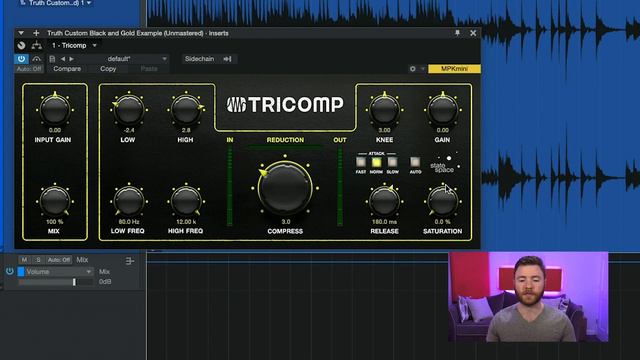Load the previous preset arrow

click(x=62, y=59)
